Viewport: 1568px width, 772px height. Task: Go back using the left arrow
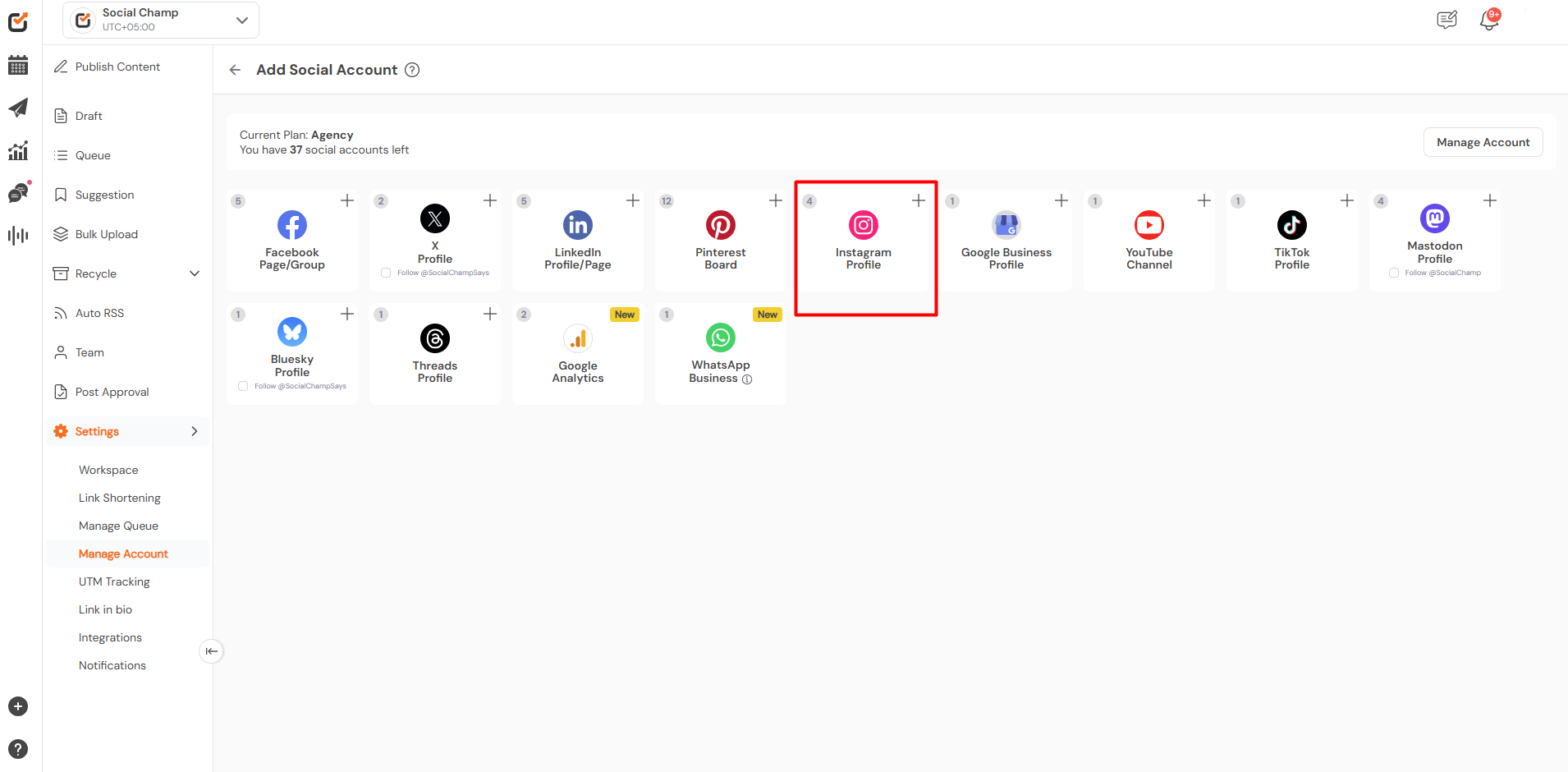pyautogui.click(x=236, y=70)
